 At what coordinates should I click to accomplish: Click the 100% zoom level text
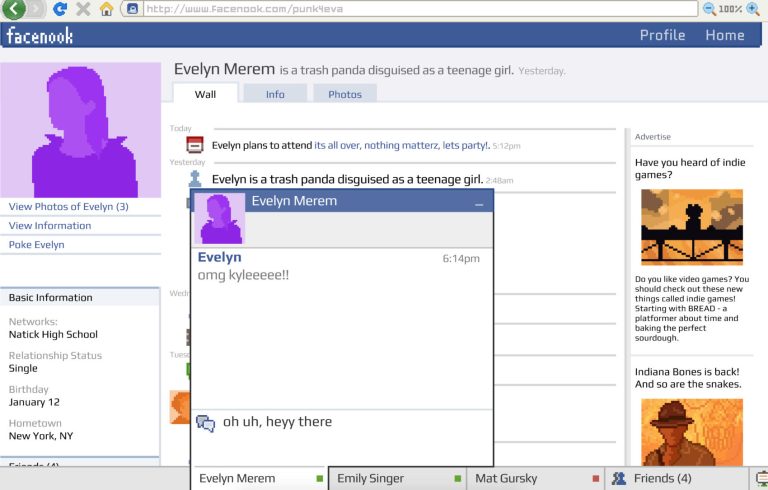(730, 9)
